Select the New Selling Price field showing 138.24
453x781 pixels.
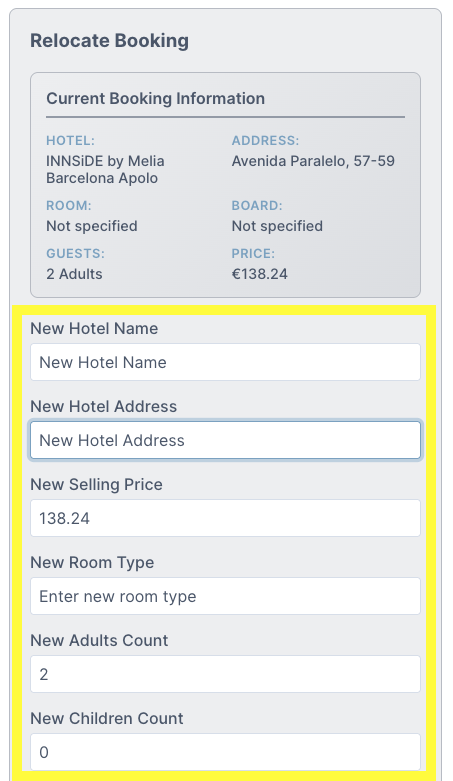[225, 518]
